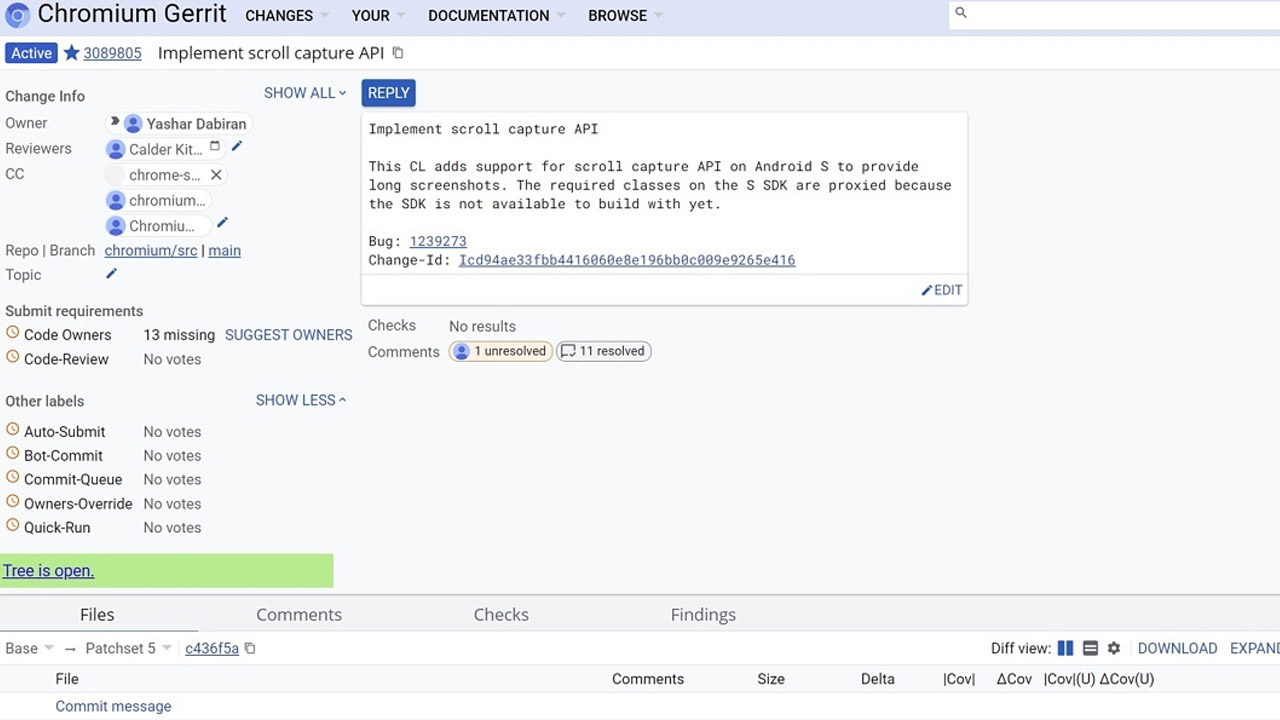Screen dimensions: 1280x720
Task: Click Calder Kit's reviewer avatar
Action: click(x=116, y=150)
